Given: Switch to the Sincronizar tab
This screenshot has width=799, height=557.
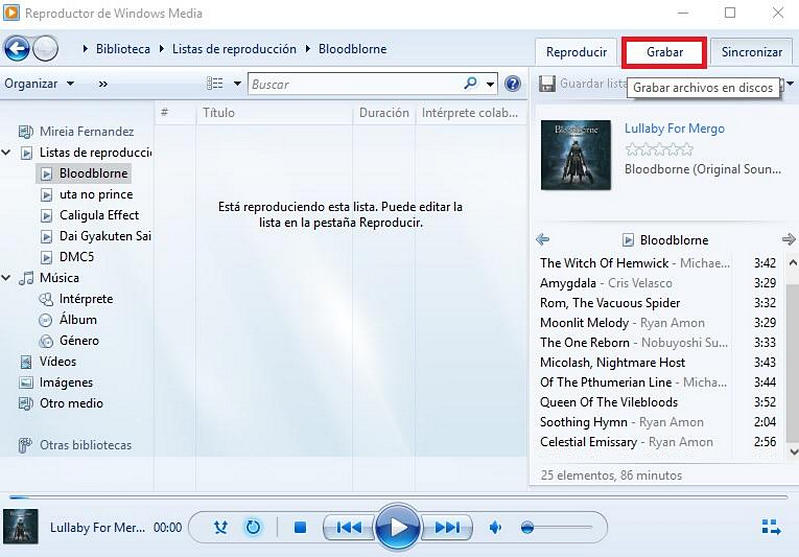Looking at the screenshot, I should pyautogui.click(x=752, y=52).
